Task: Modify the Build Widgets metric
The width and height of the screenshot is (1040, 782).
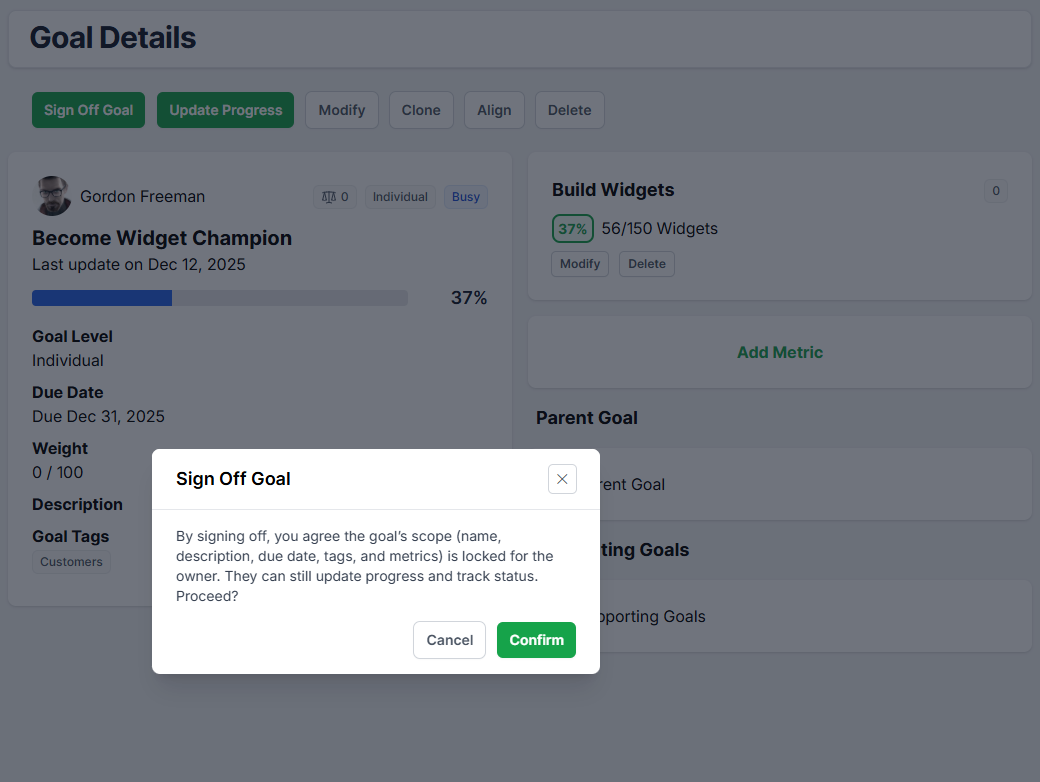Action: point(580,264)
